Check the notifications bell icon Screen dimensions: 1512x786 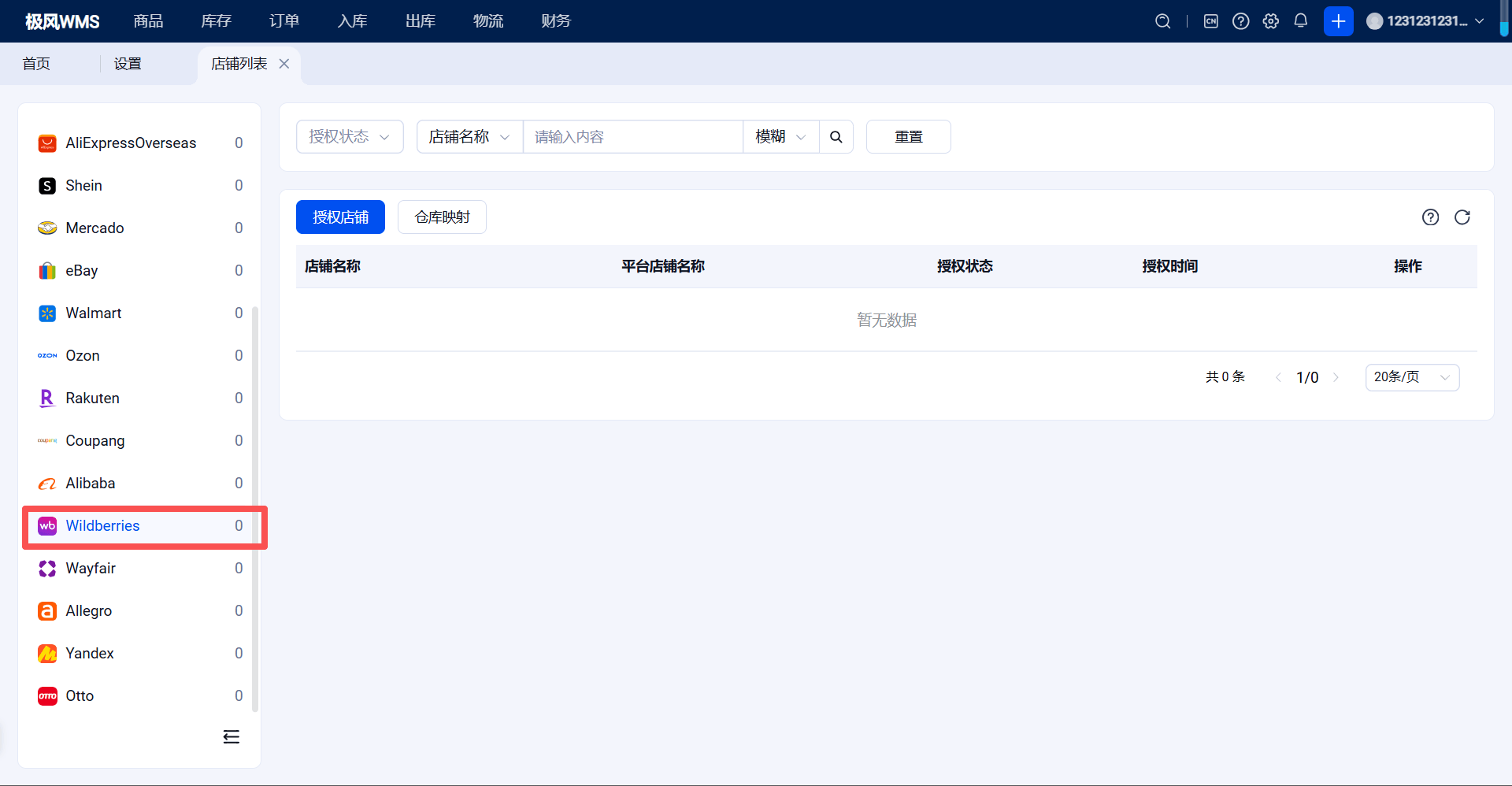(1301, 21)
